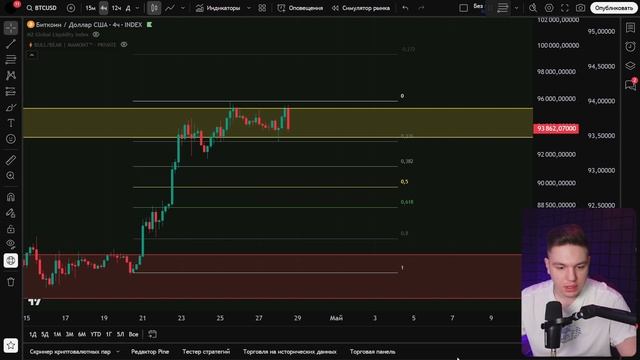The height and width of the screenshot is (360, 640).
Task: Open the Торговая панель tab
Action: (x=372, y=351)
